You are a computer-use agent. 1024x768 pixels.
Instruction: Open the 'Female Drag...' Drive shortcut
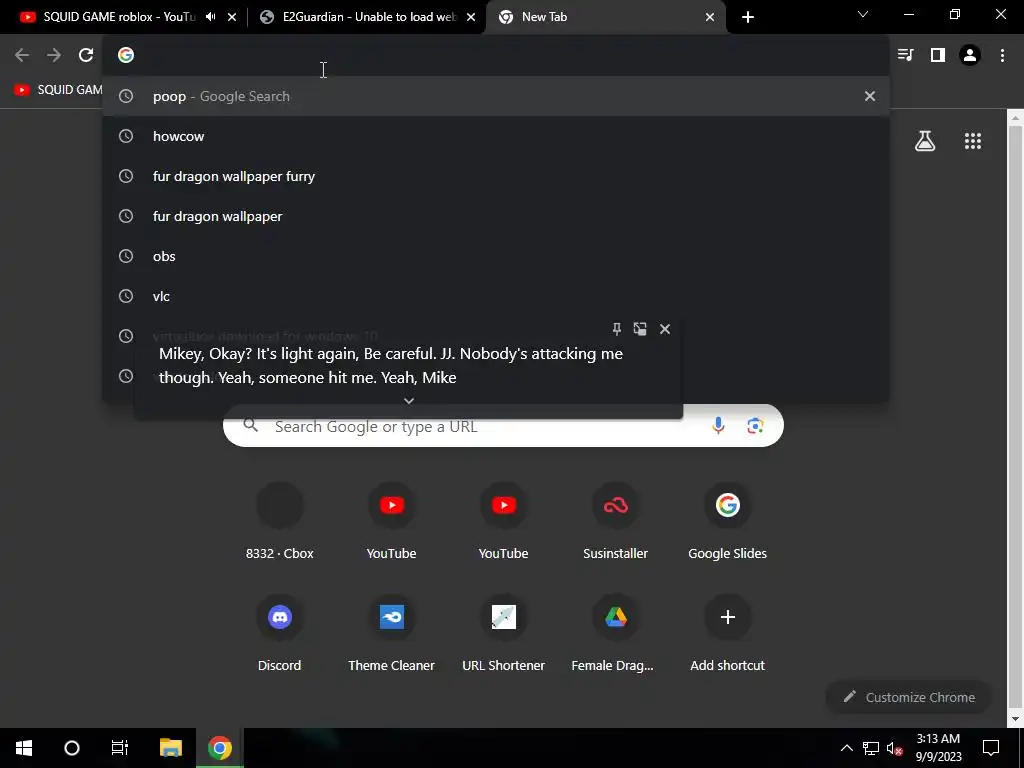pos(615,634)
